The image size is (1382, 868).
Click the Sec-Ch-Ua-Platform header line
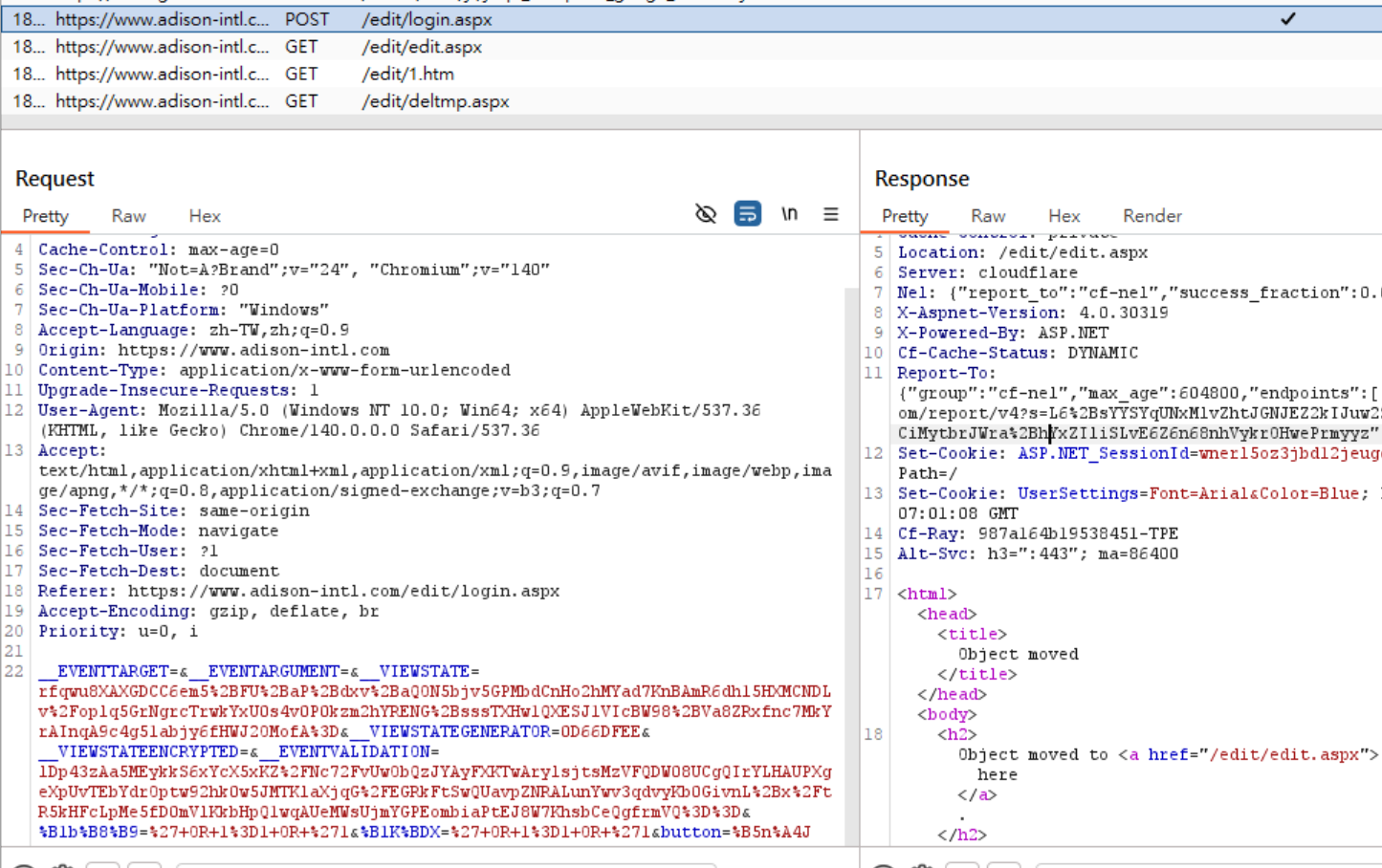(x=184, y=310)
